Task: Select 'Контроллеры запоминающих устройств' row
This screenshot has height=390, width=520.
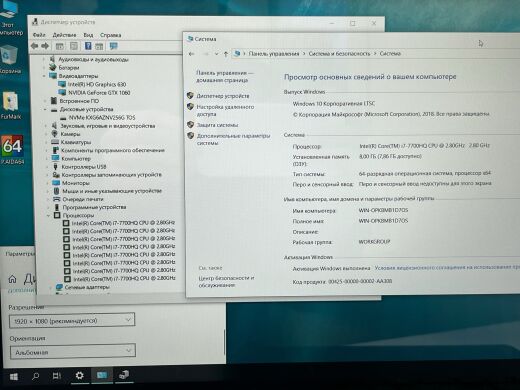Action: [x=112, y=175]
